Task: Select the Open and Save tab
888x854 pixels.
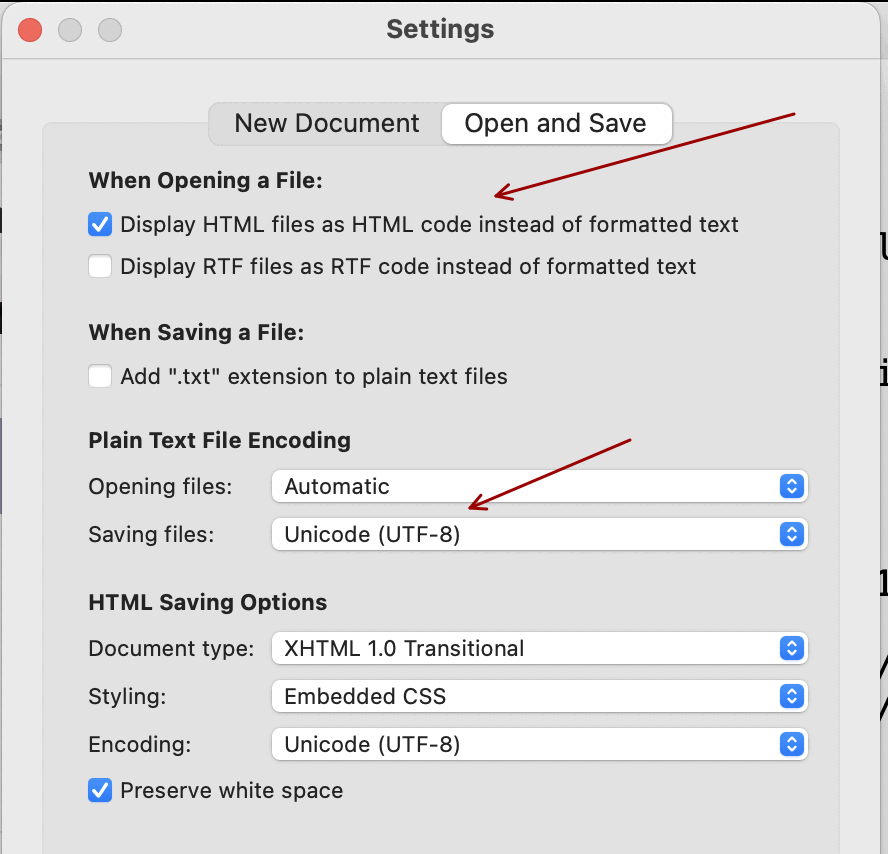Action: coord(556,123)
